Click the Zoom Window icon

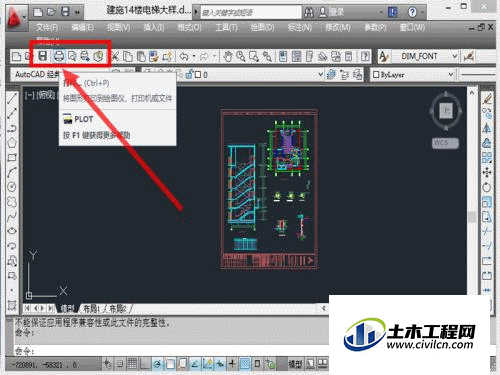point(254,57)
